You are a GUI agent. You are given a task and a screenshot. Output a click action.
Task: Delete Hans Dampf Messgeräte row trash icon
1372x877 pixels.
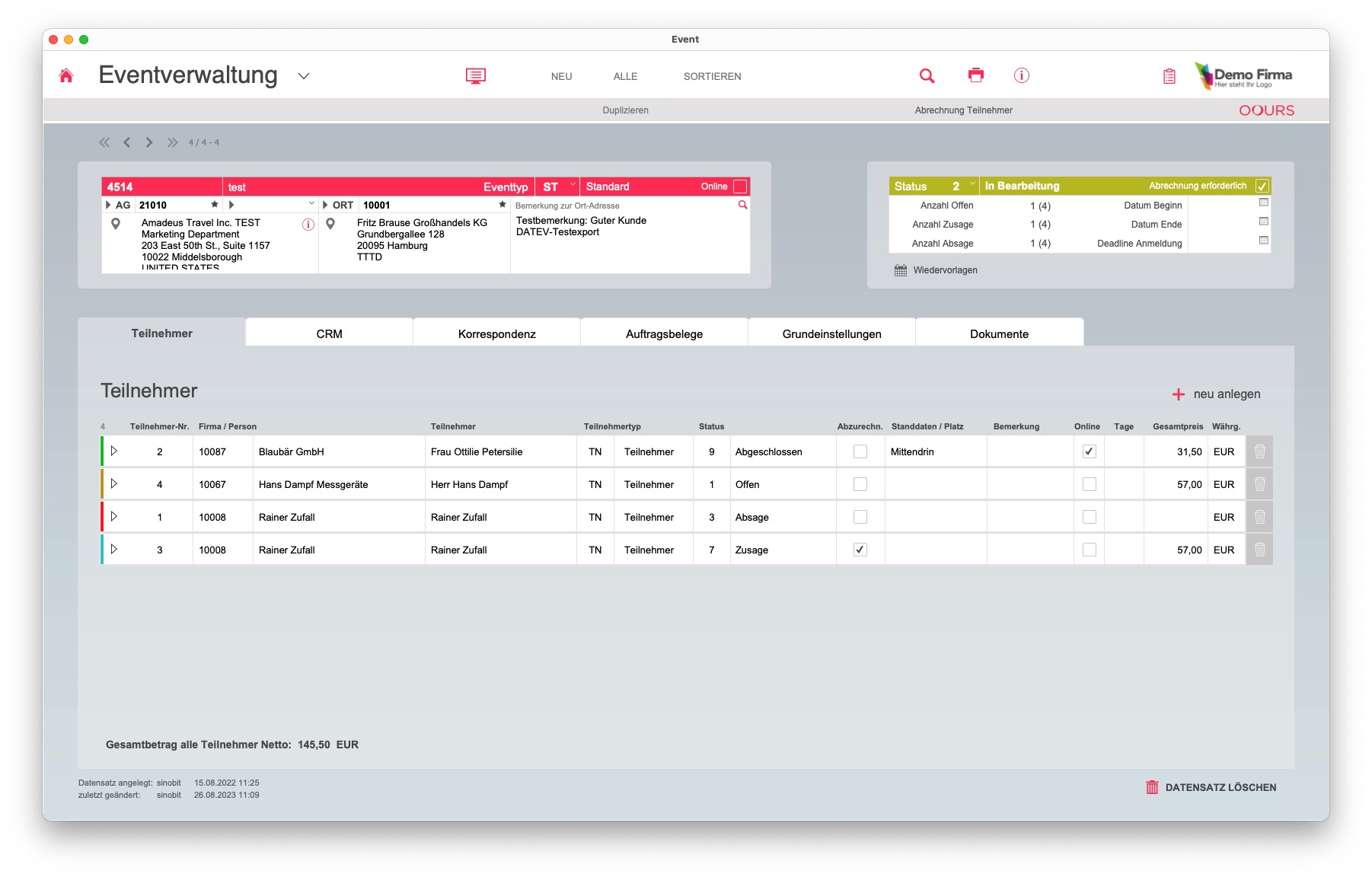click(1260, 484)
